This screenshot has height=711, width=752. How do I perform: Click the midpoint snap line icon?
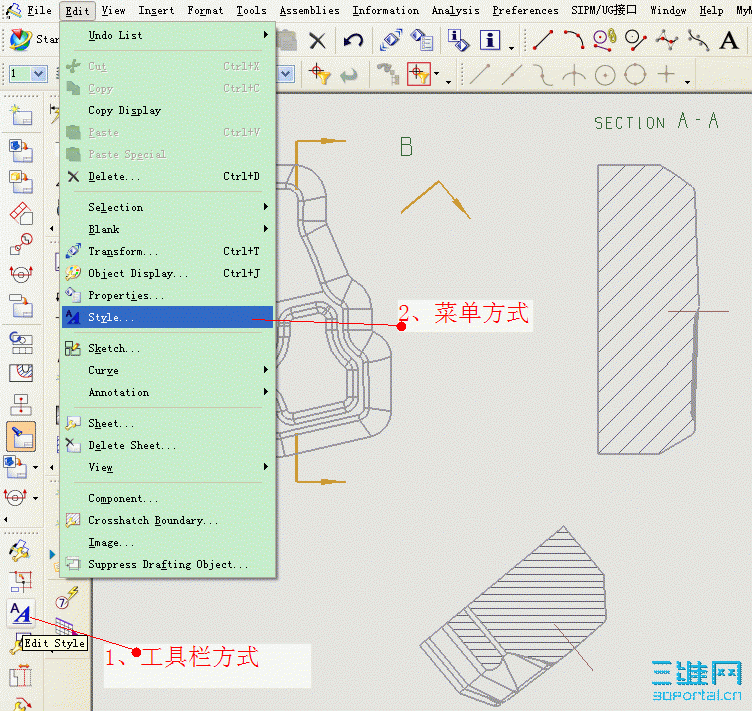click(x=512, y=75)
